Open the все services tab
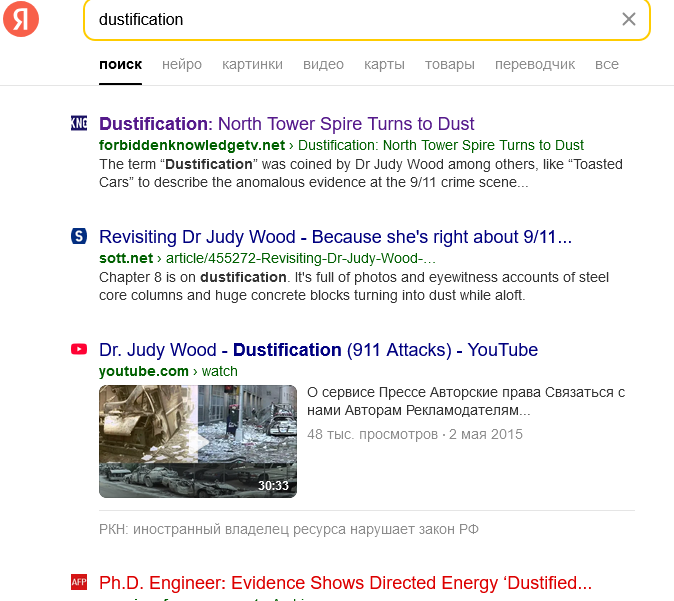This screenshot has height=601, width=674. coord(607,64)
